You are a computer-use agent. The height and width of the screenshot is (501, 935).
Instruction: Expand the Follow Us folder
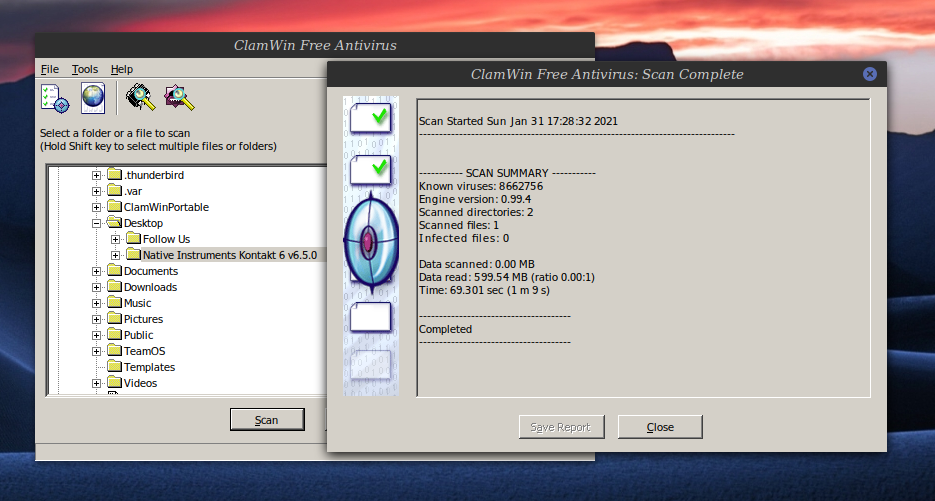coord(115,239)
